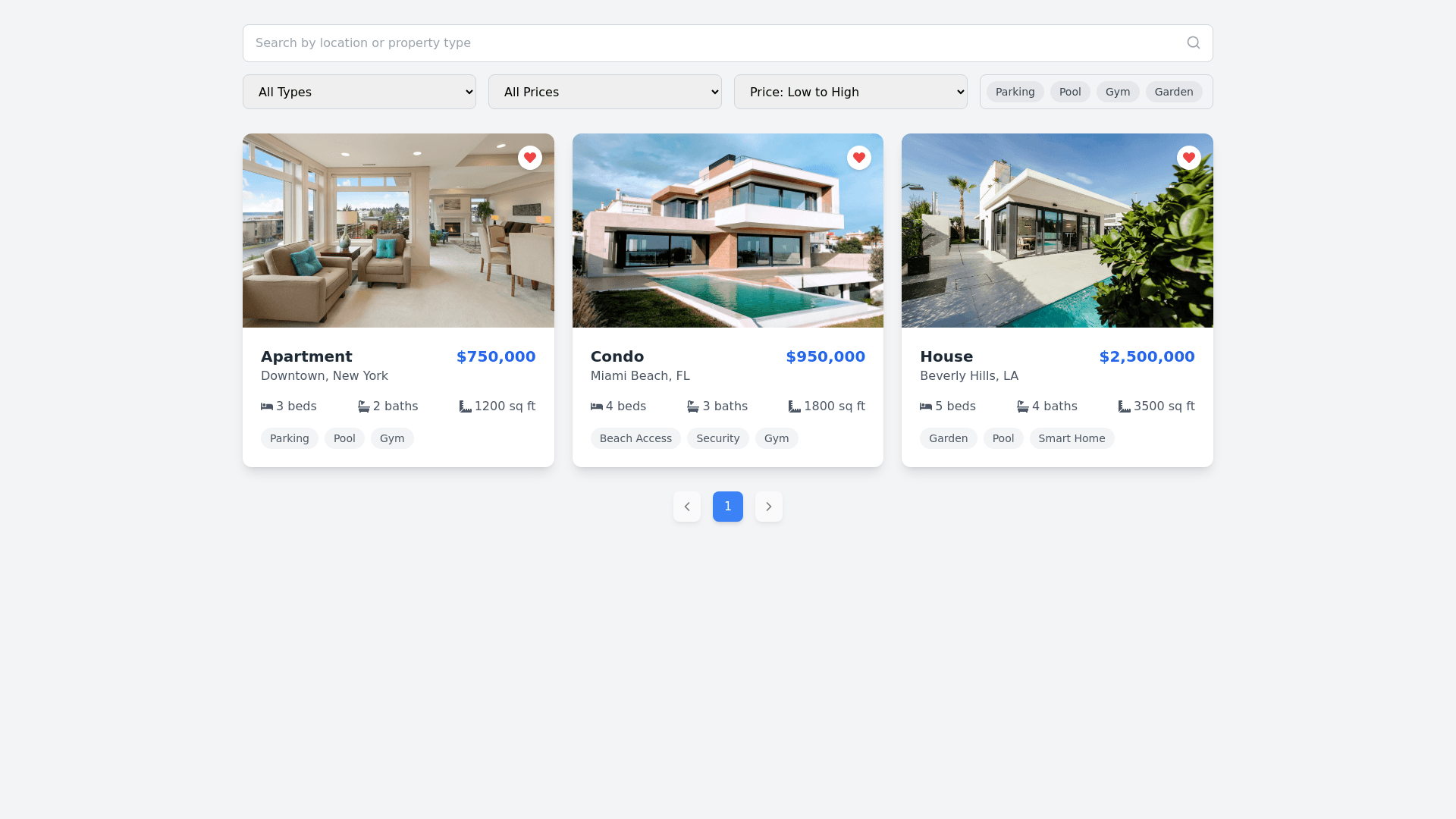
Task: Click the search magnifier icon
Action: 1193,43
